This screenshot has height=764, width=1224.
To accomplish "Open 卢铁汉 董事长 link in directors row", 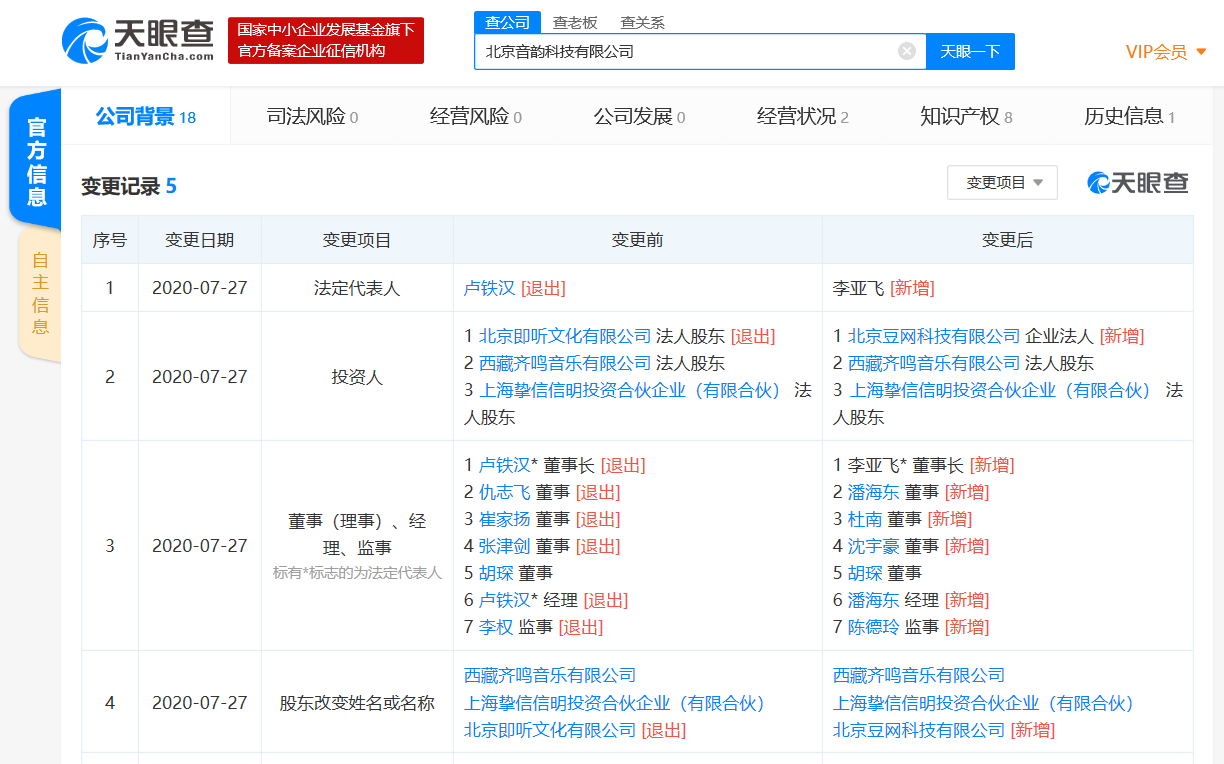I will pos(505,465).
